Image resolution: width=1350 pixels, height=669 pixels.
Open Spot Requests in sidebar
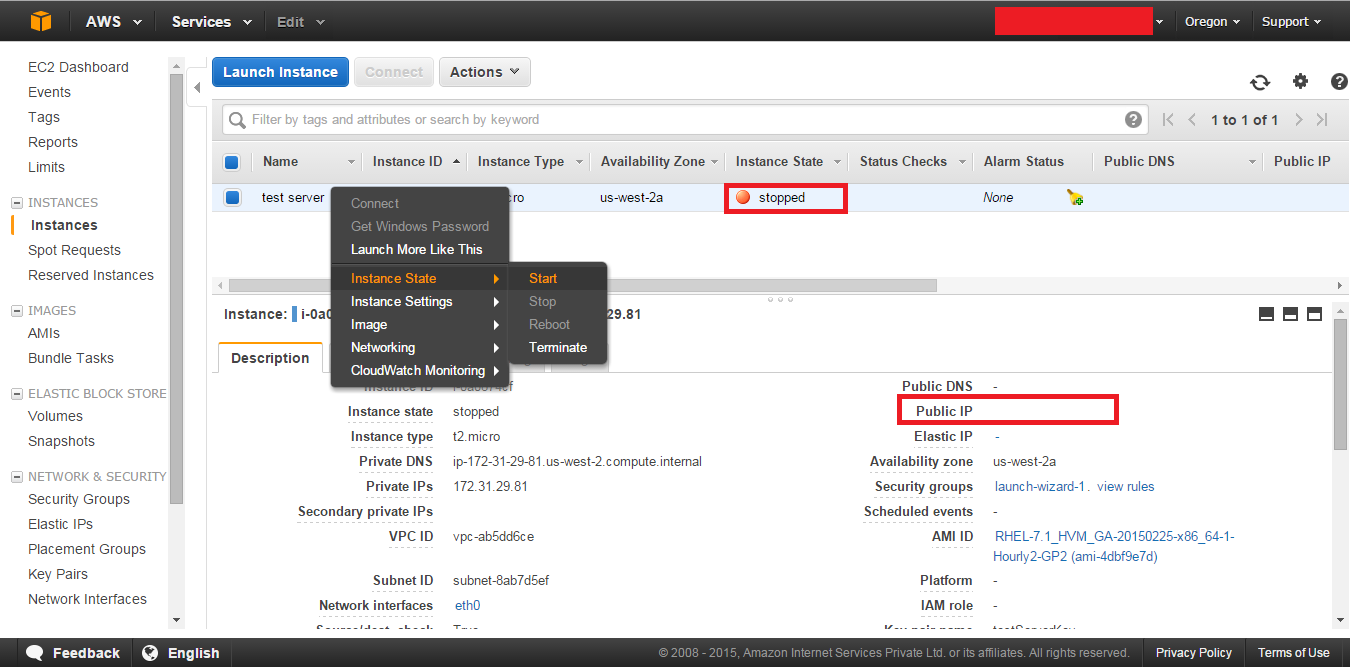point(74,250)
